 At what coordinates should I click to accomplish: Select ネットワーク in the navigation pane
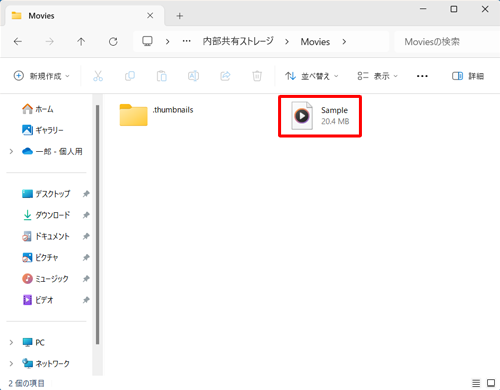pyautogui.click(x=46, y=363)
